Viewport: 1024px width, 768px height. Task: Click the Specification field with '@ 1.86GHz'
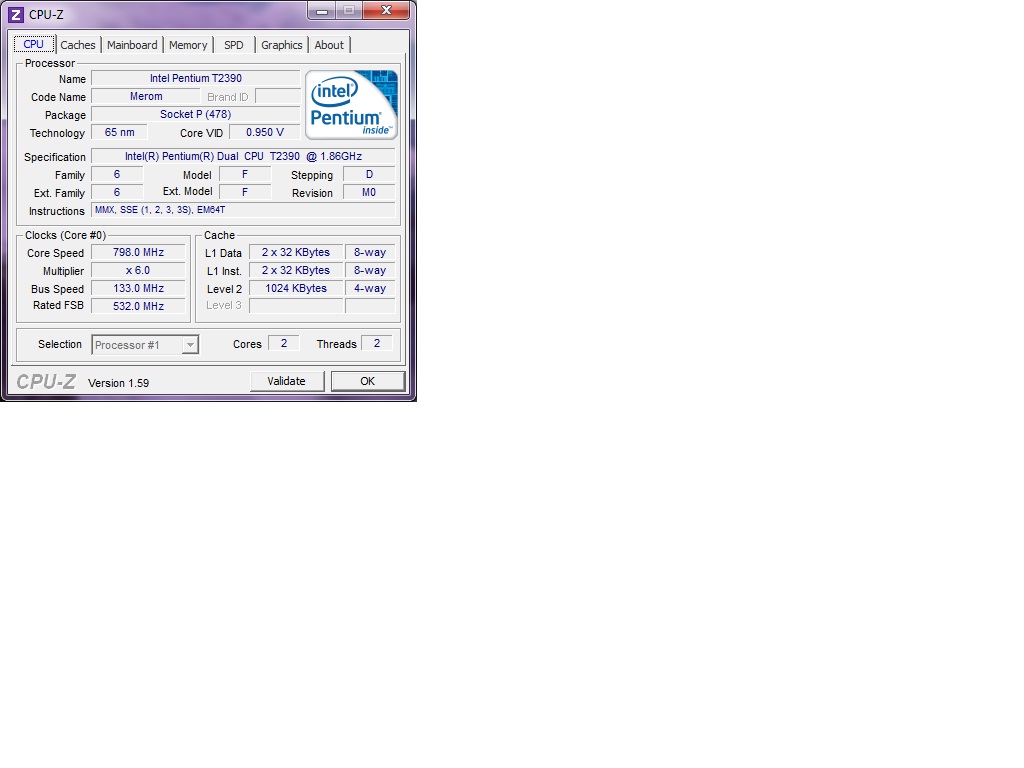pyautogui.click(x=243, y=157)
